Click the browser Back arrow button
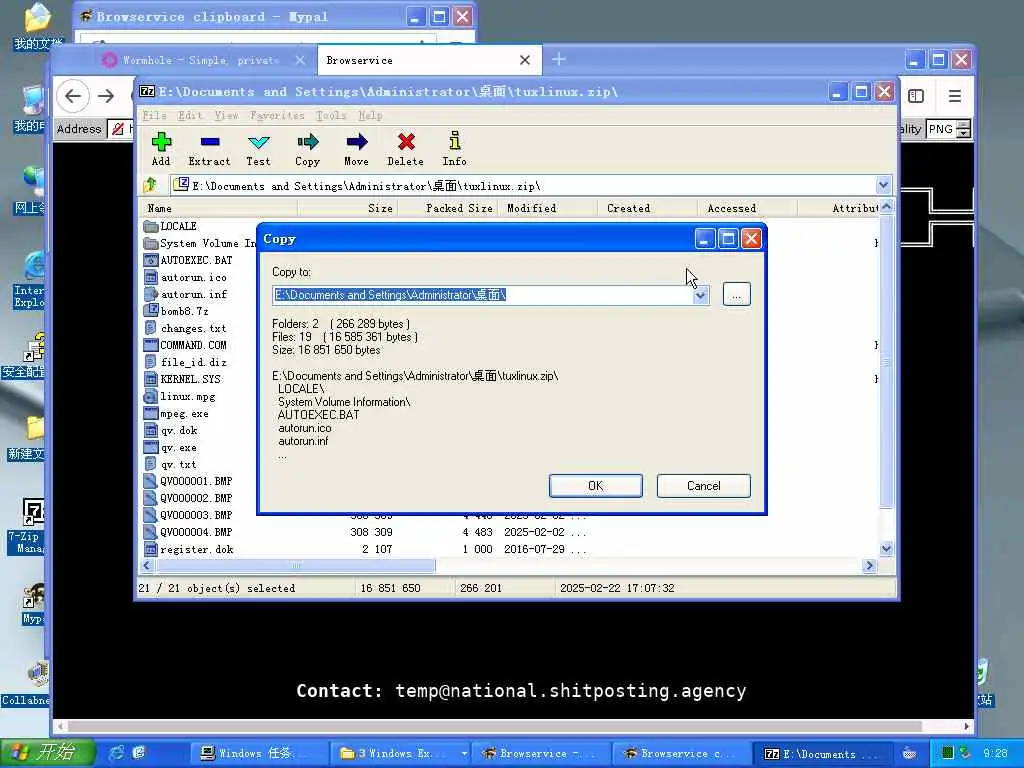 73,97
